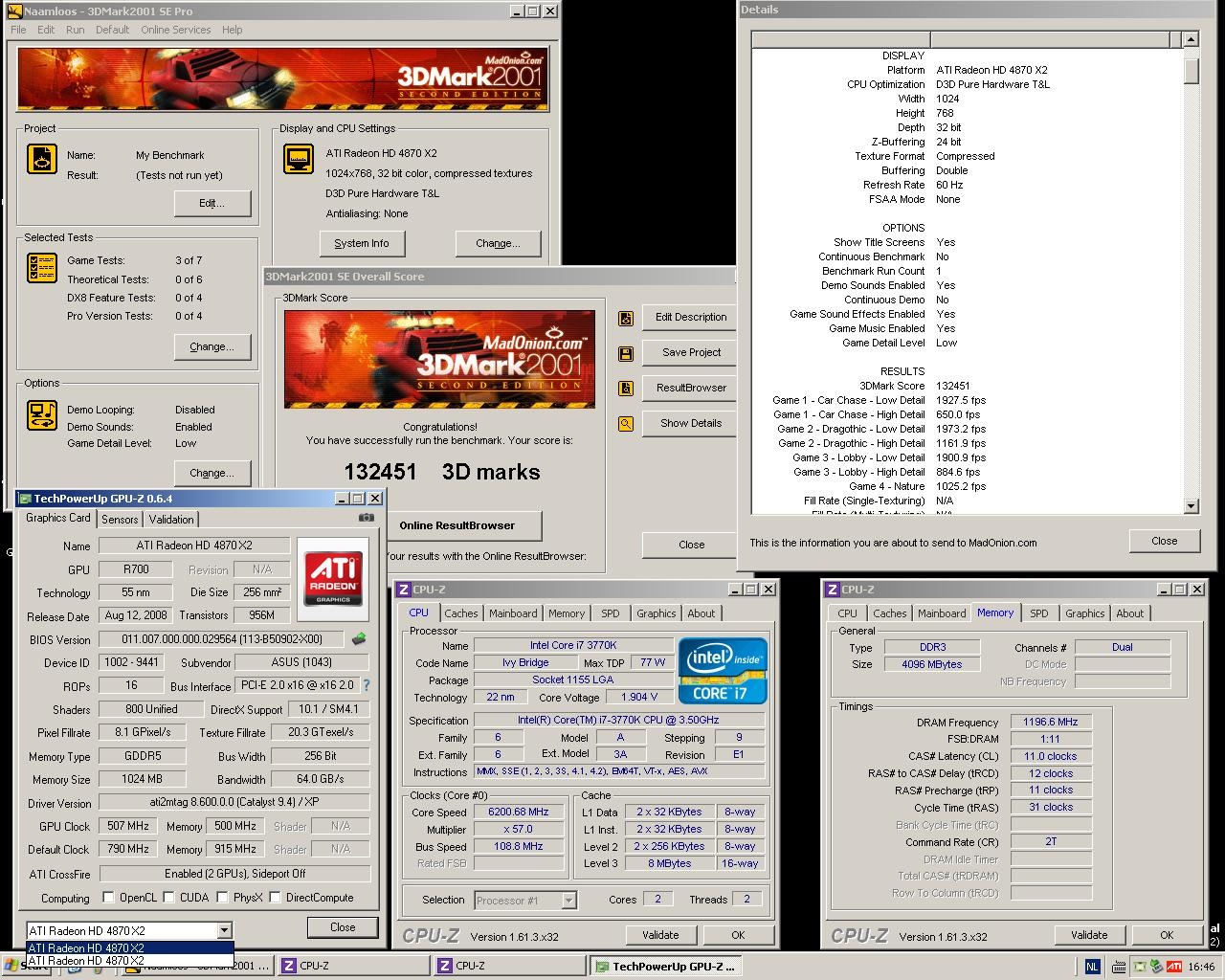
Task: Click the Edit... button under Project
Action: tap(212, 203)
